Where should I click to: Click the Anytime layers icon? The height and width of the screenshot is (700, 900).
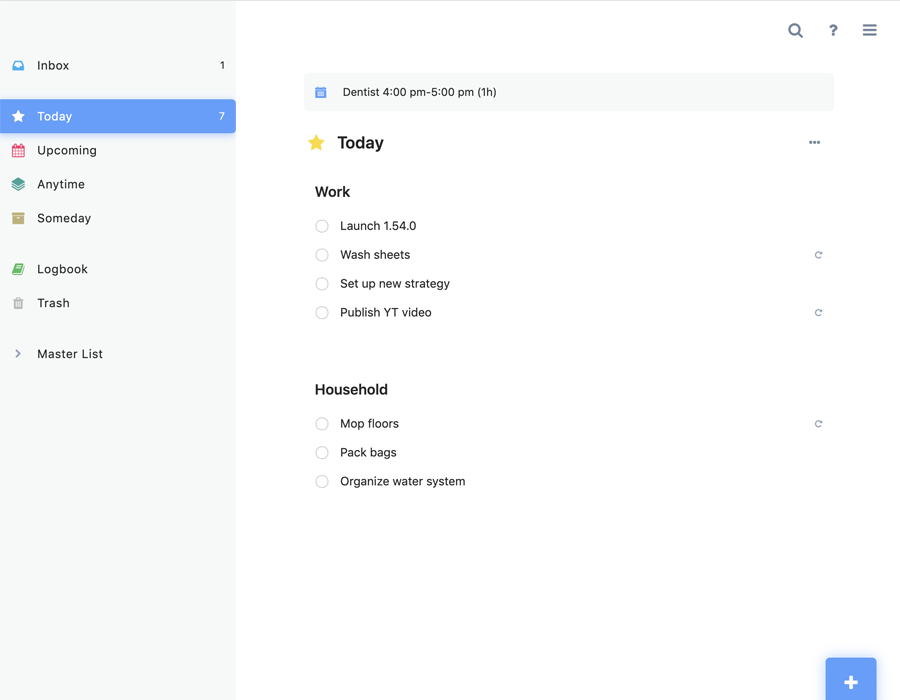tap(19, 184)
